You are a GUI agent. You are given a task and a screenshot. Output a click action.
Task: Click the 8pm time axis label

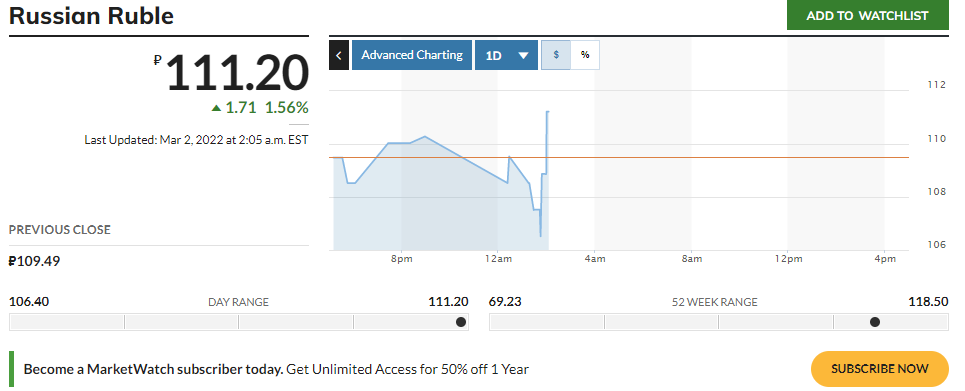coord(401,259)
